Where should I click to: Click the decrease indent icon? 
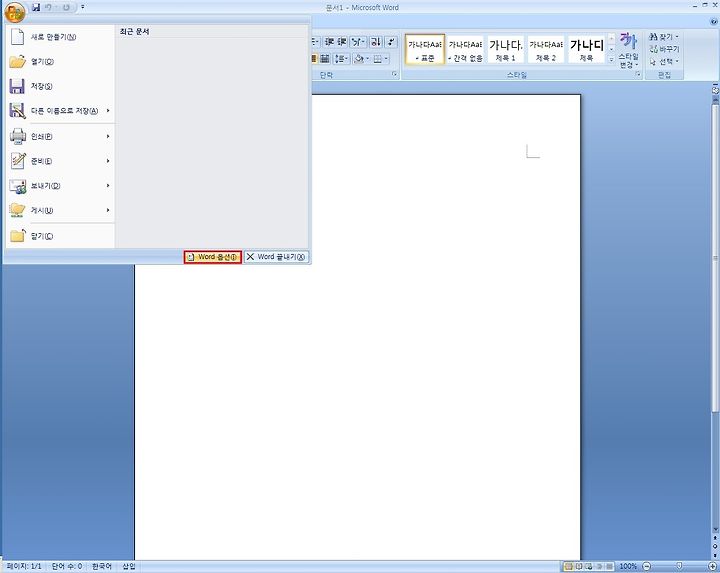(x=329, y=42)
